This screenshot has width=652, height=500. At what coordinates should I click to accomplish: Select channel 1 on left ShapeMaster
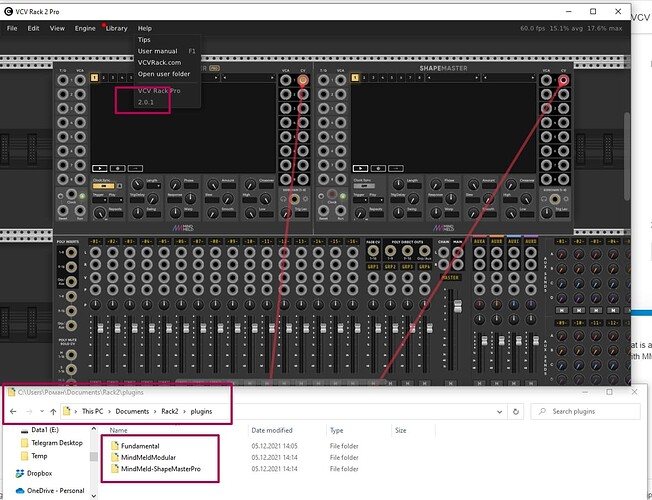click(x=94, y=77)
